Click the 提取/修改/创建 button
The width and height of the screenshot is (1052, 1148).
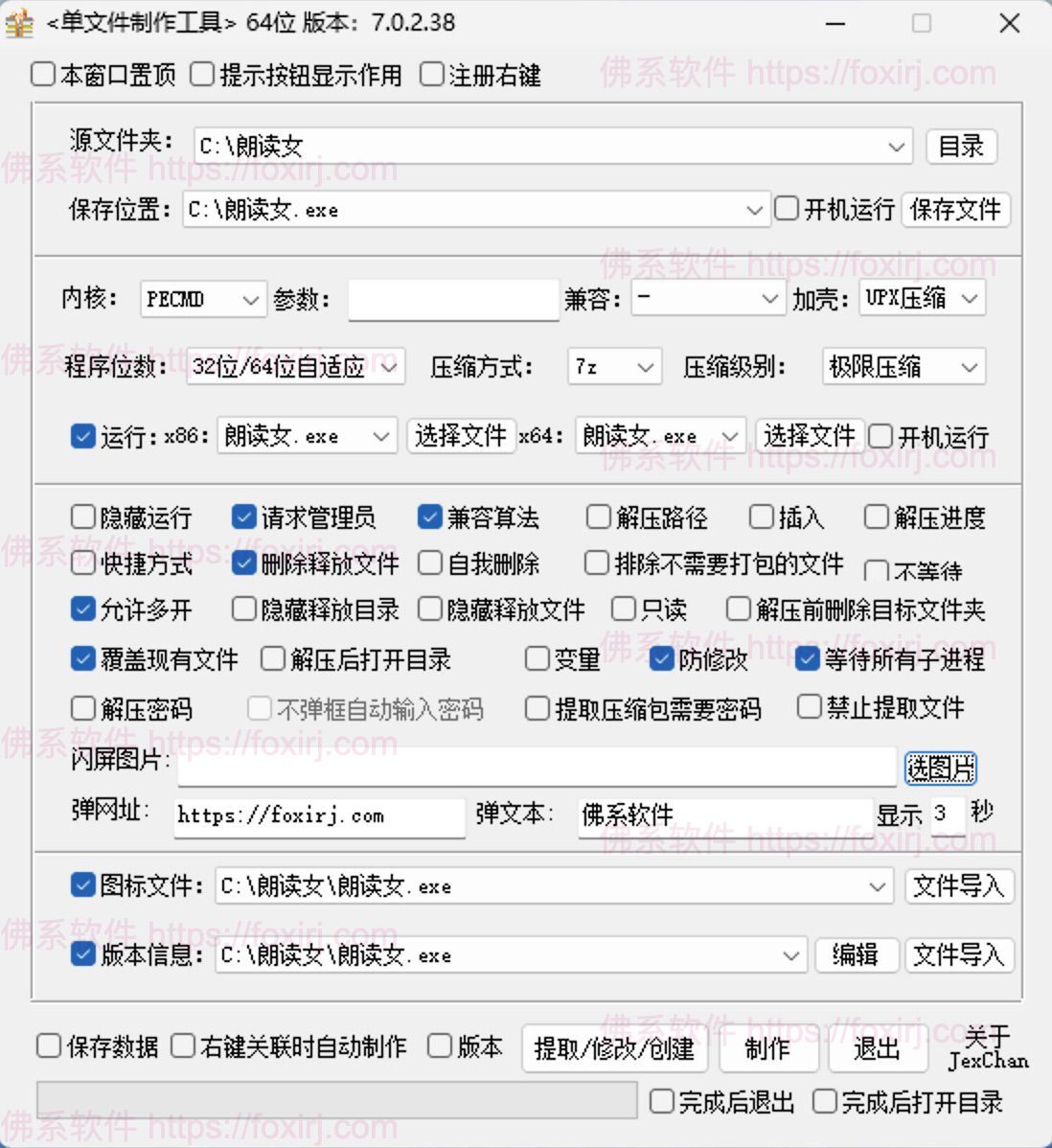[x=614, y=1049]
